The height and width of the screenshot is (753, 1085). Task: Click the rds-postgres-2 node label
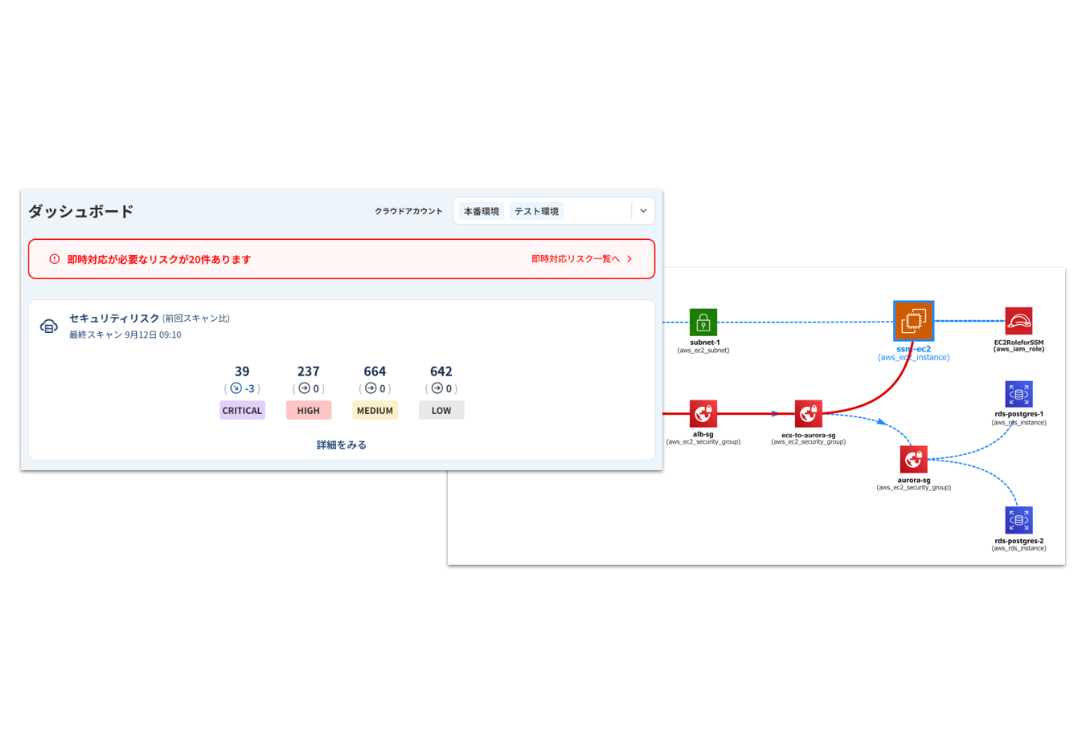point(1019,541)
